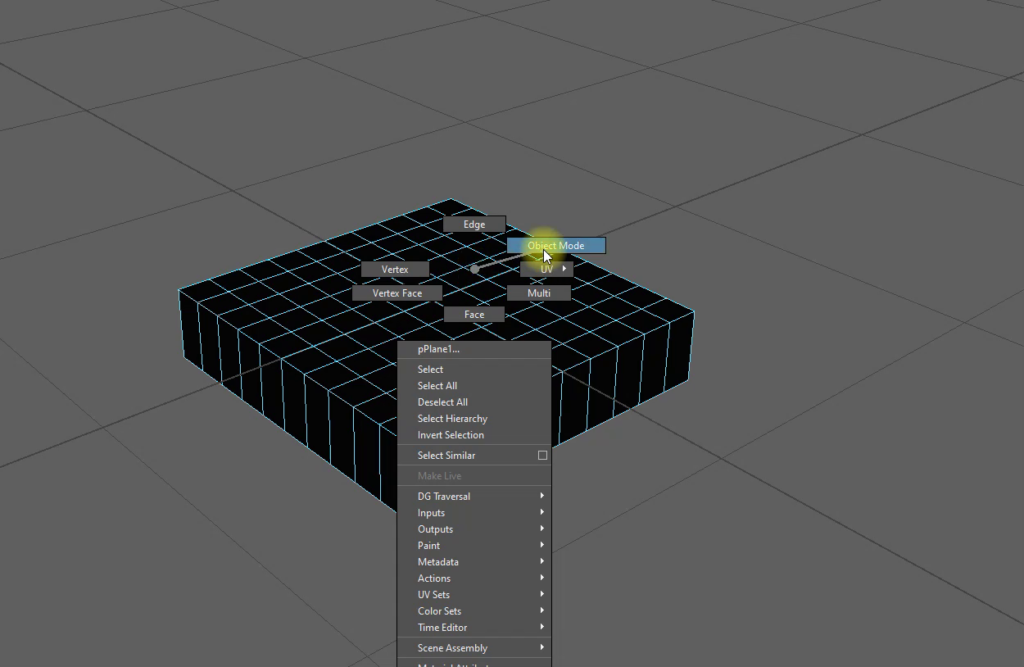The height and width of the screenshot is (667, 1024).
Task: Click Select Similar menu item
Action: coord(466,455)
